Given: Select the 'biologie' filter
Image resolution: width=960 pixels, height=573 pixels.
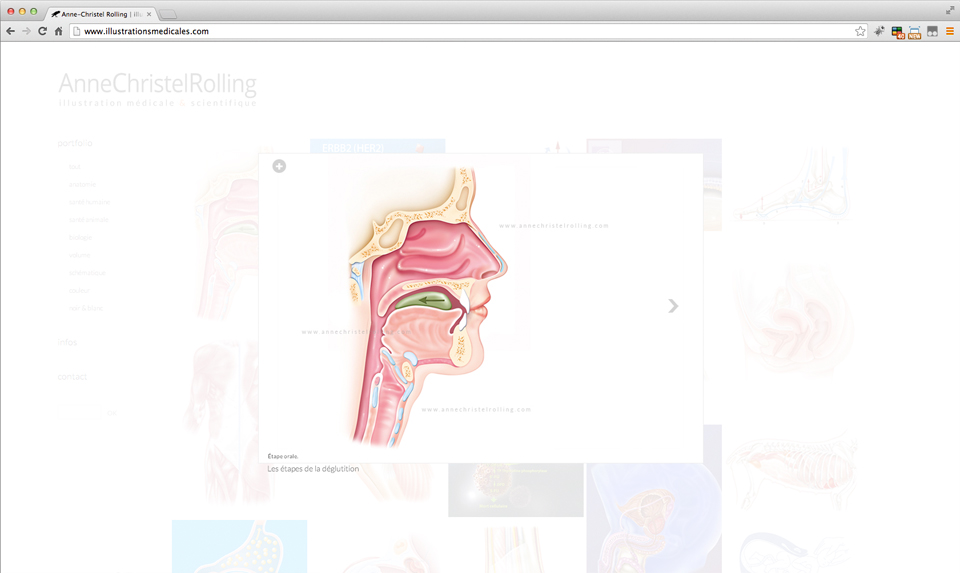Looking at the screenshot, I should click(80, 238).
